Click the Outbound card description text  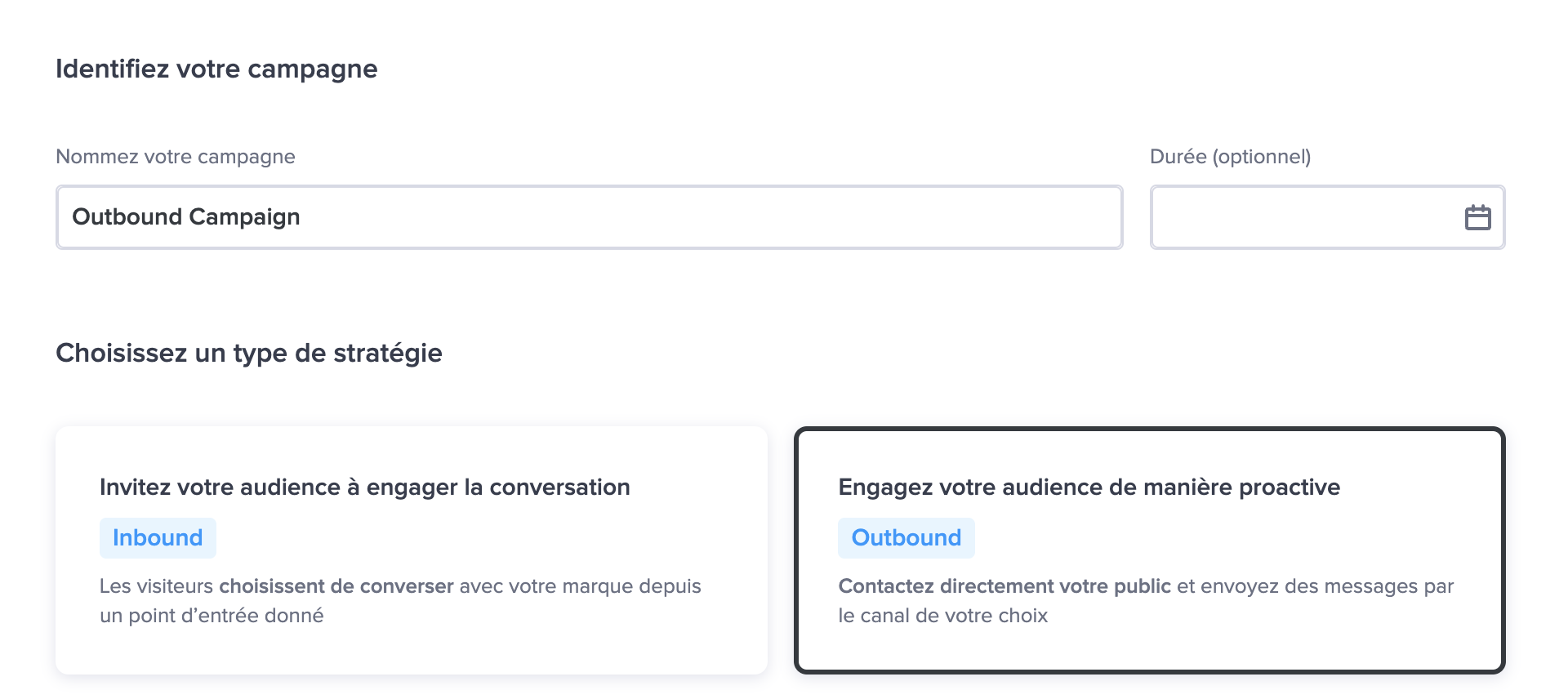coord(1146,601)
